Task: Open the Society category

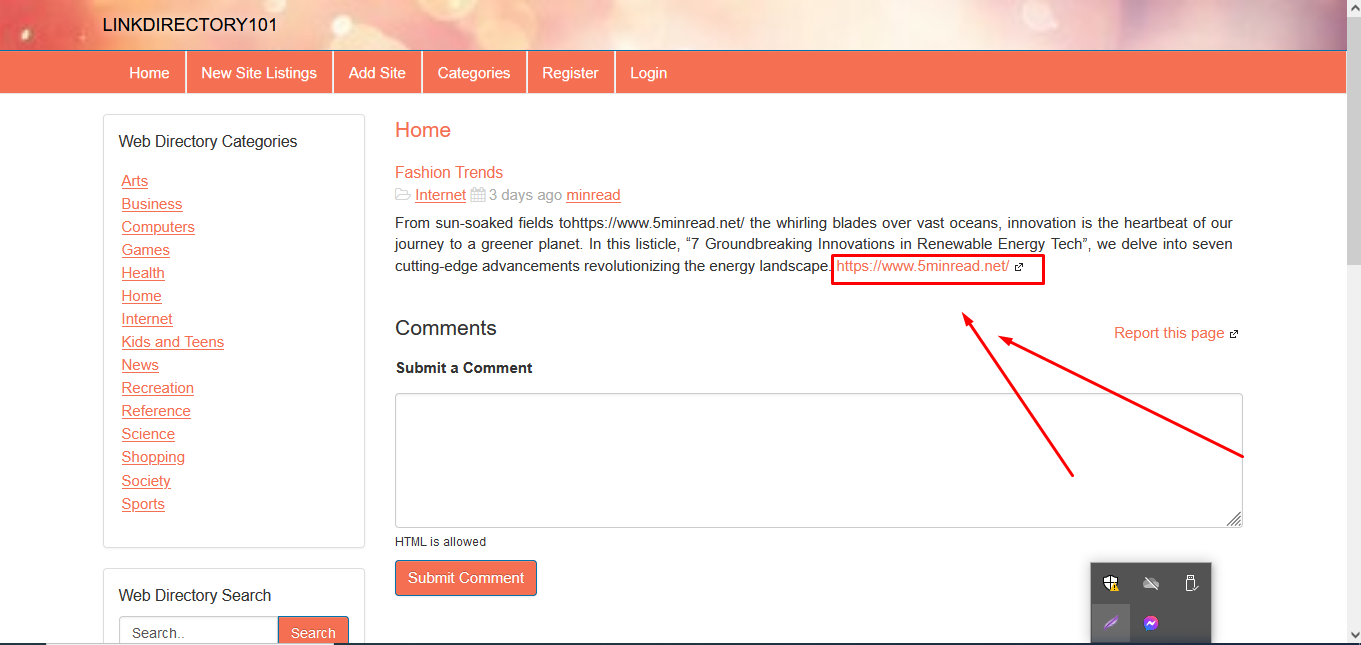Action: [x=146, y=481]
